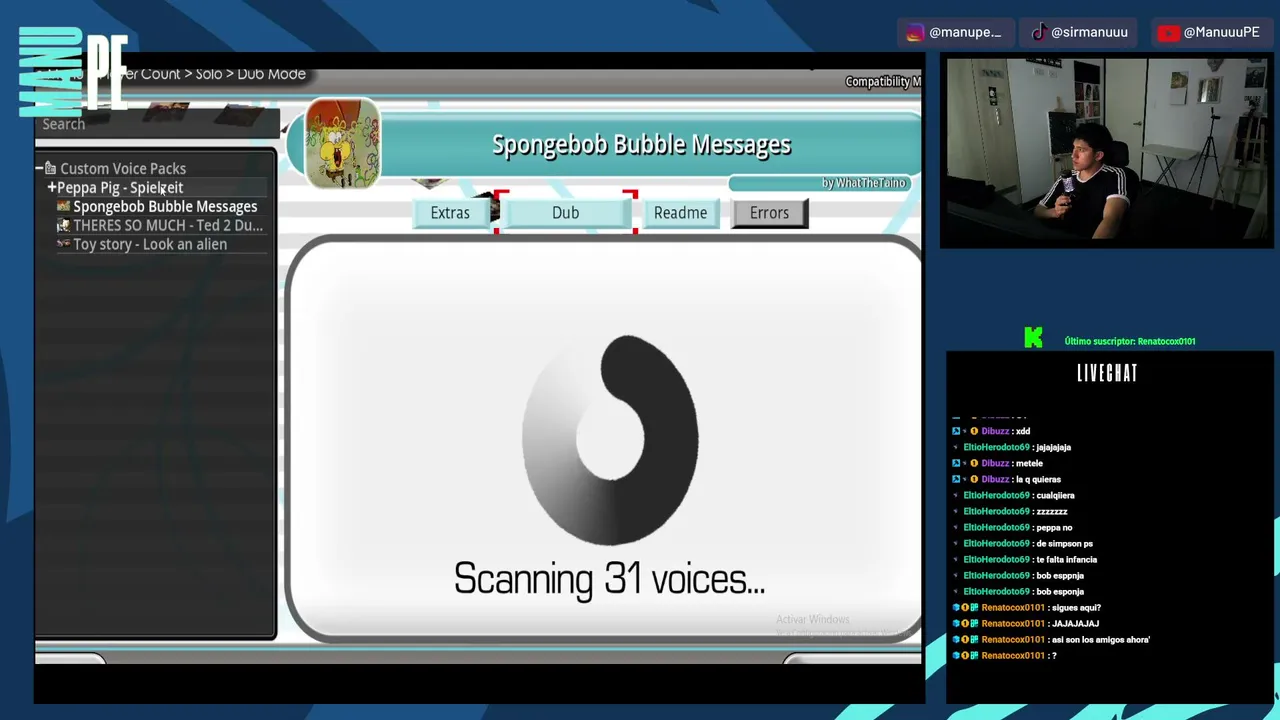Go to Solo in the breadcrumb
This screenshot has height=720, width=1280.
pyautogui.click(x=209, y=74)
